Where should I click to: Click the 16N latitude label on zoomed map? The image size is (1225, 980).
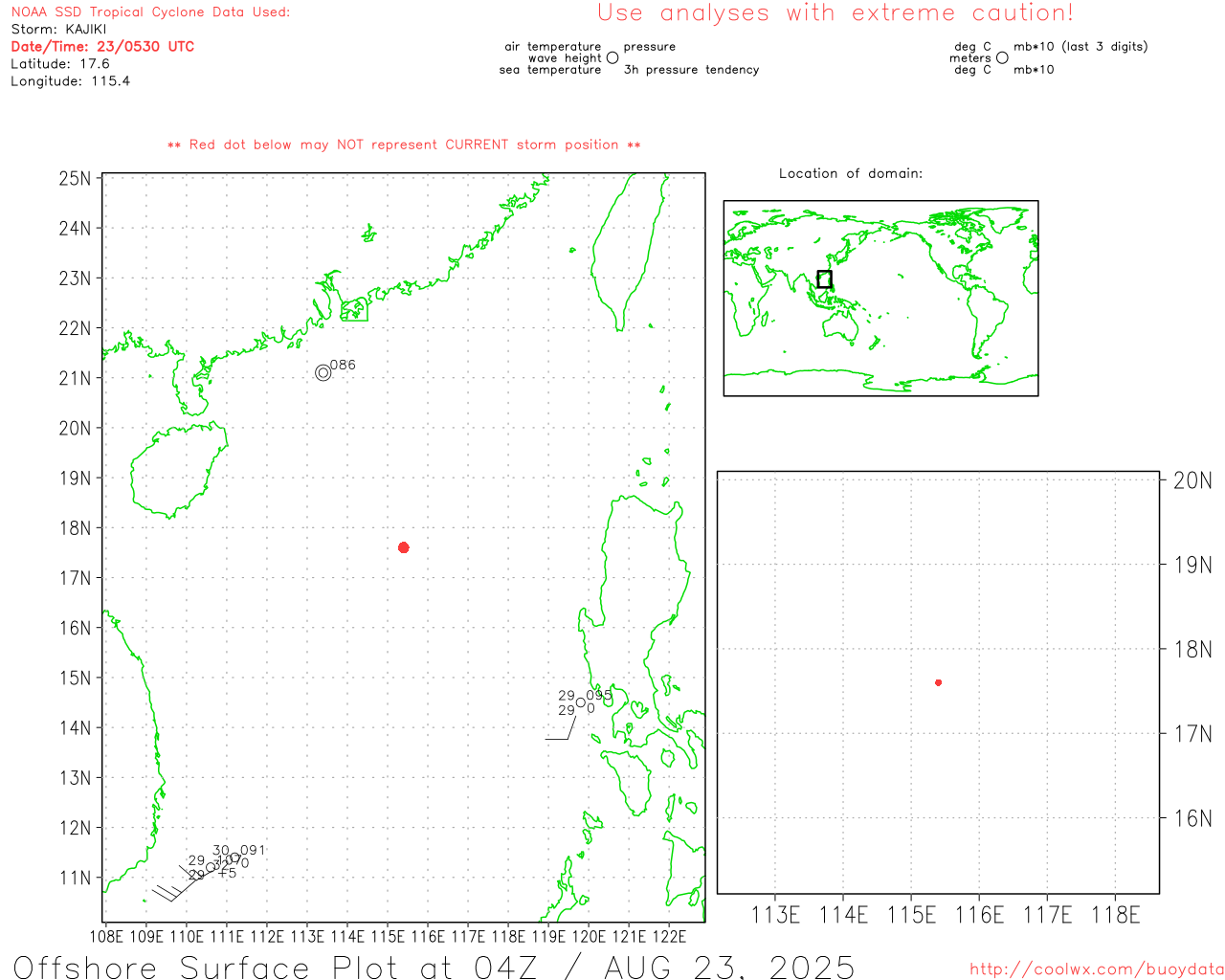(1192, 818)
